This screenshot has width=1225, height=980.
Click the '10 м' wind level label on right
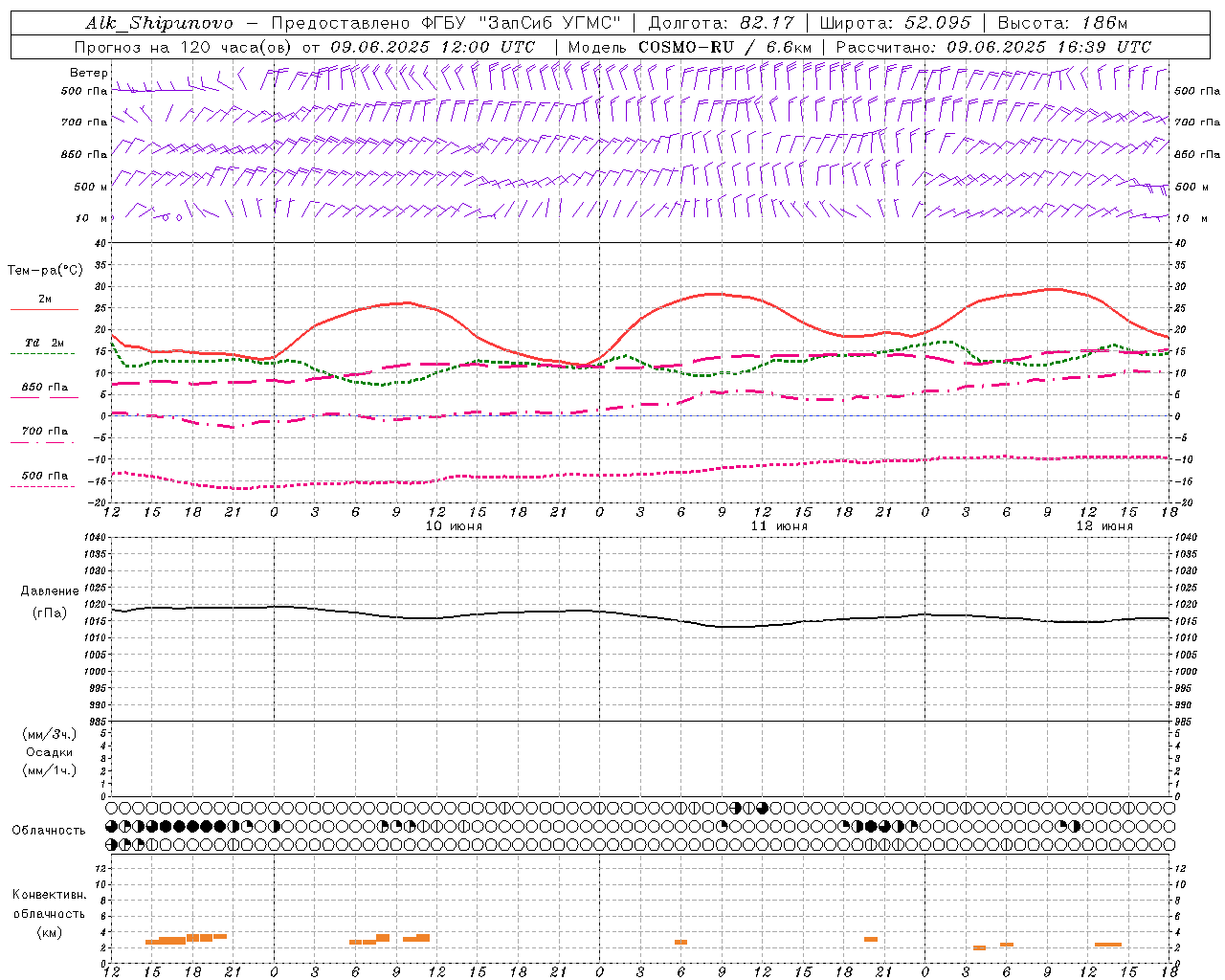click(x=1190, y=218)
